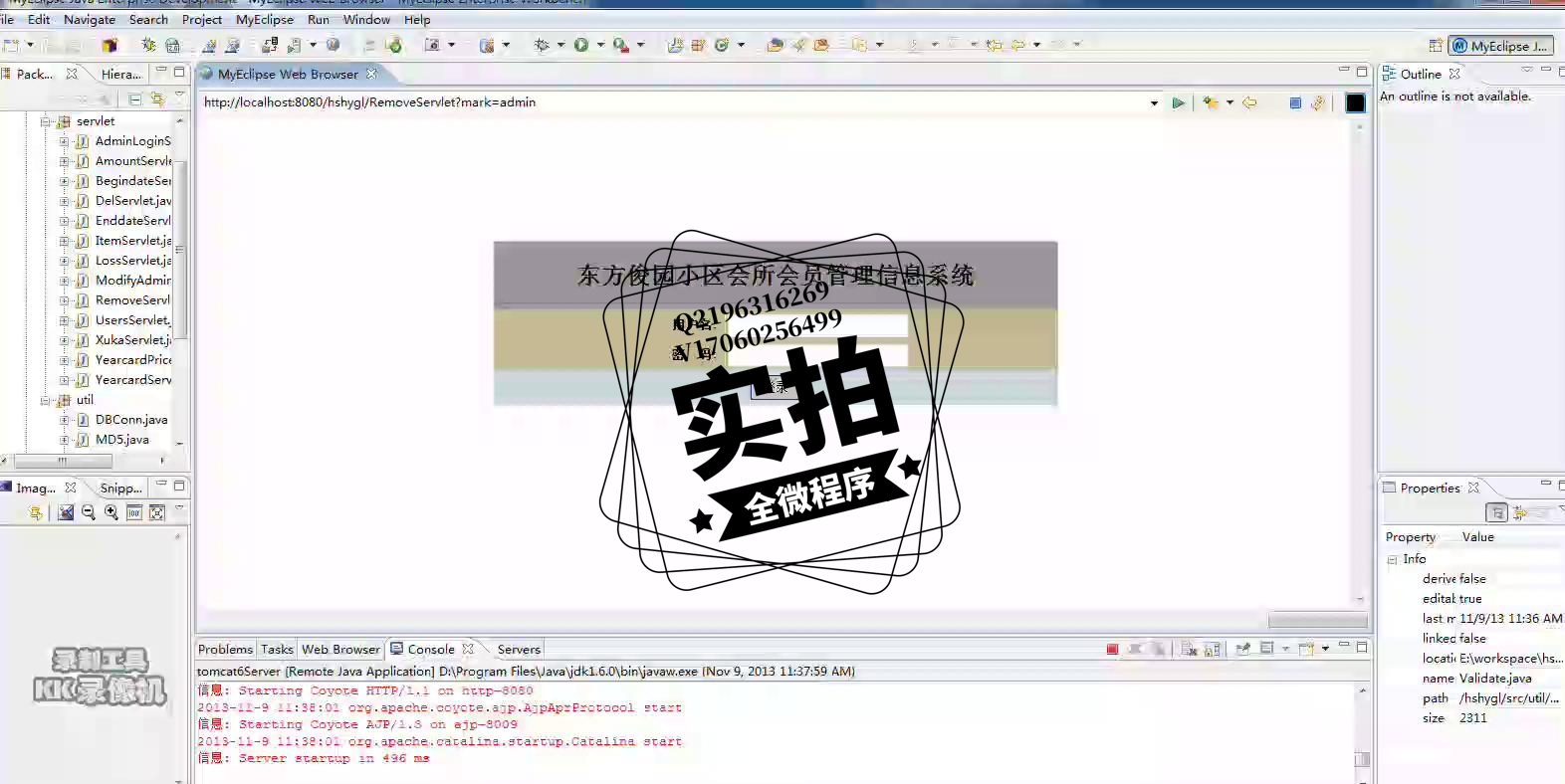1565x784 pixels.
Task: Click the bug-shaped debug icon in main toolbar
Action: coord(542,45)
